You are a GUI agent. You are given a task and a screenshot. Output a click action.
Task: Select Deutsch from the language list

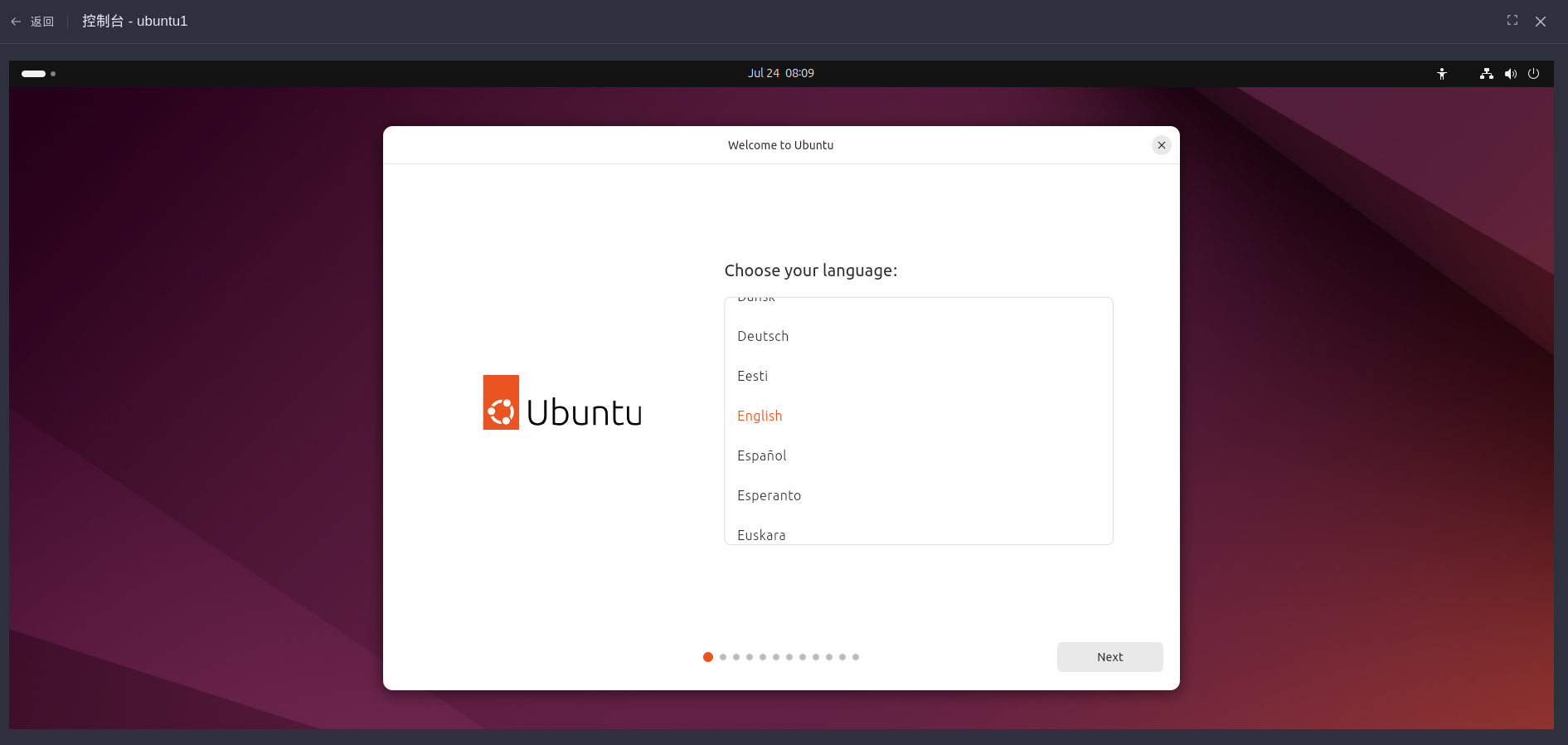tap(919, 336)
